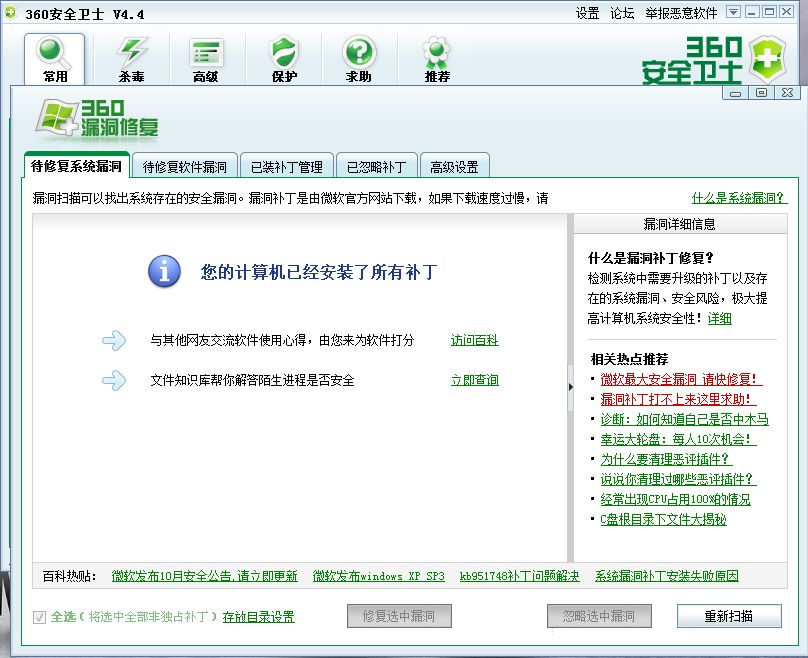This screenshot has height=658, width=808.
Task: Click arrow icon beside 文件知识库 line
Action: coord(114,380)
